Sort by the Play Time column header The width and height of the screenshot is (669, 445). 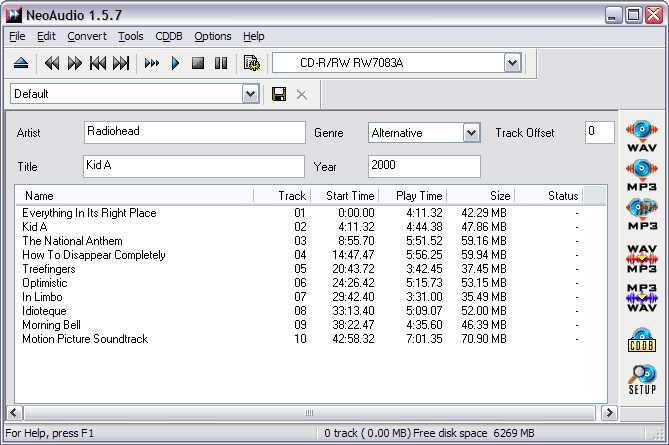413,196
